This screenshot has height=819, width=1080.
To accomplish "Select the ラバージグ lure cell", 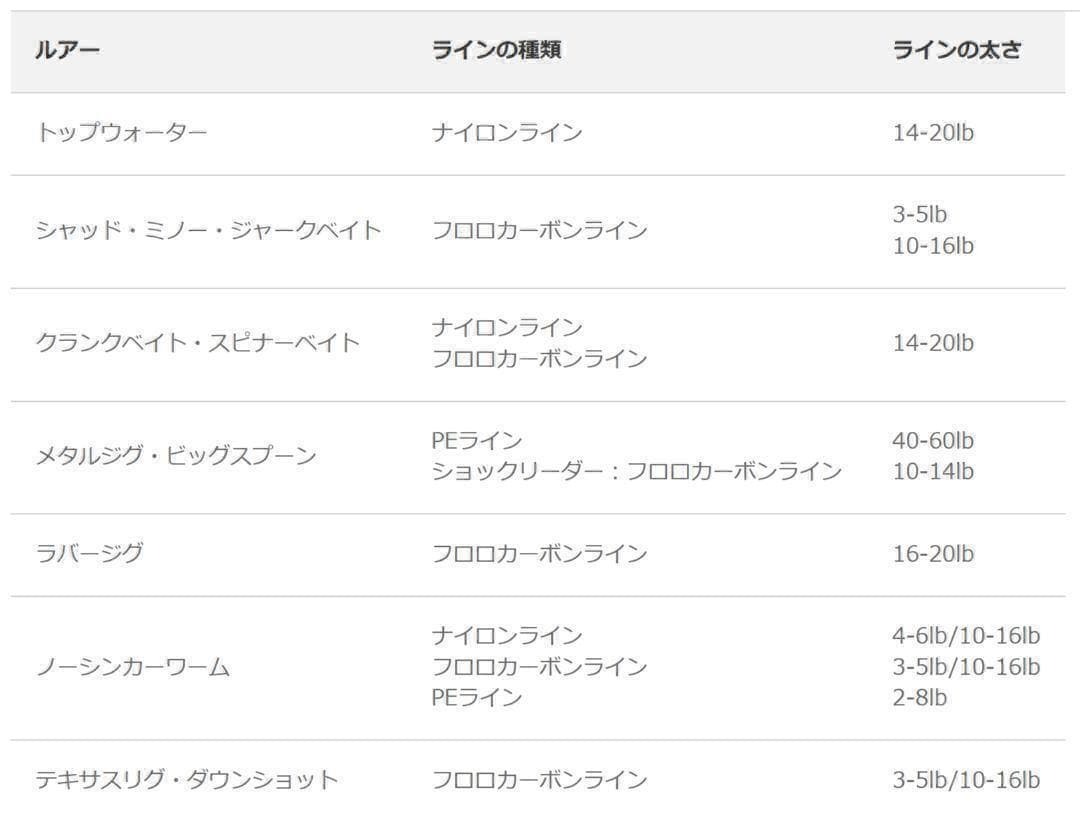I will [89, 553].
